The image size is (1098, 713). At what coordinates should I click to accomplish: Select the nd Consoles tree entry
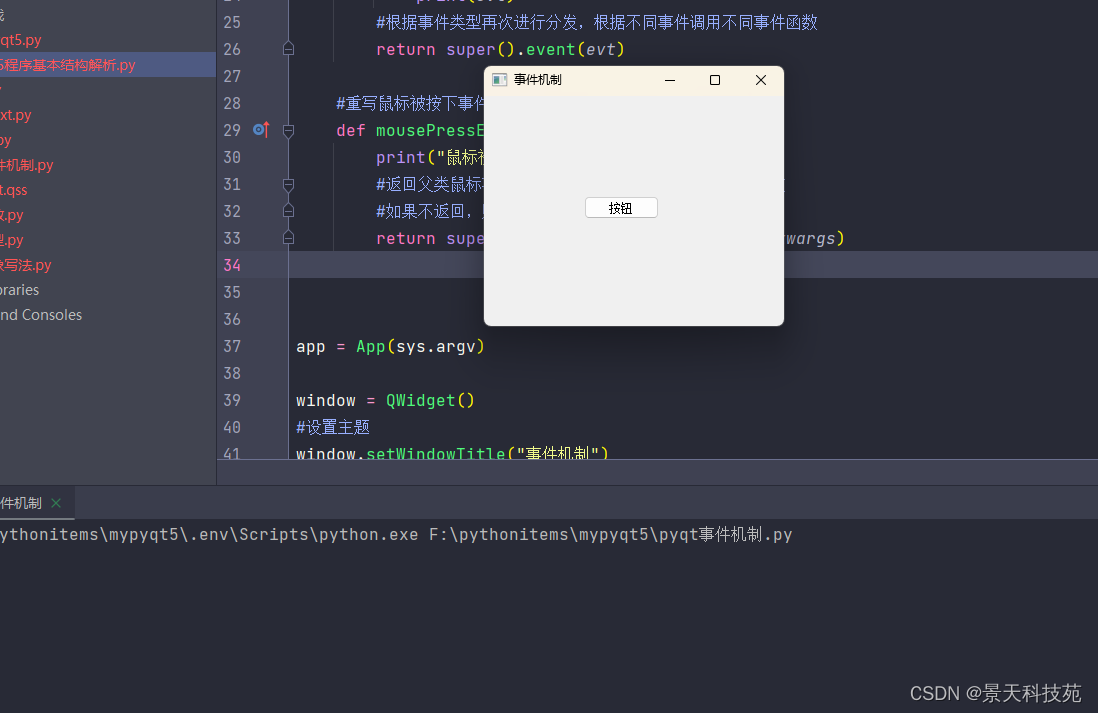41,315
